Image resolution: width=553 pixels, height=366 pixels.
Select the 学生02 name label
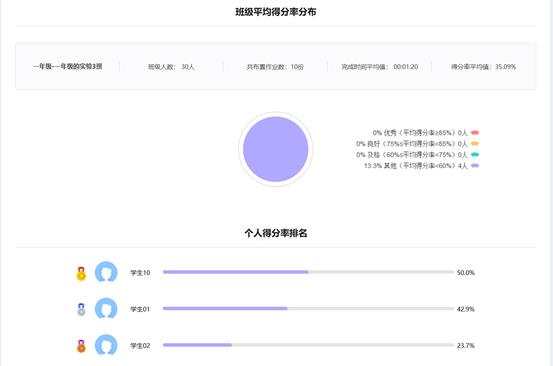[140, 346]
